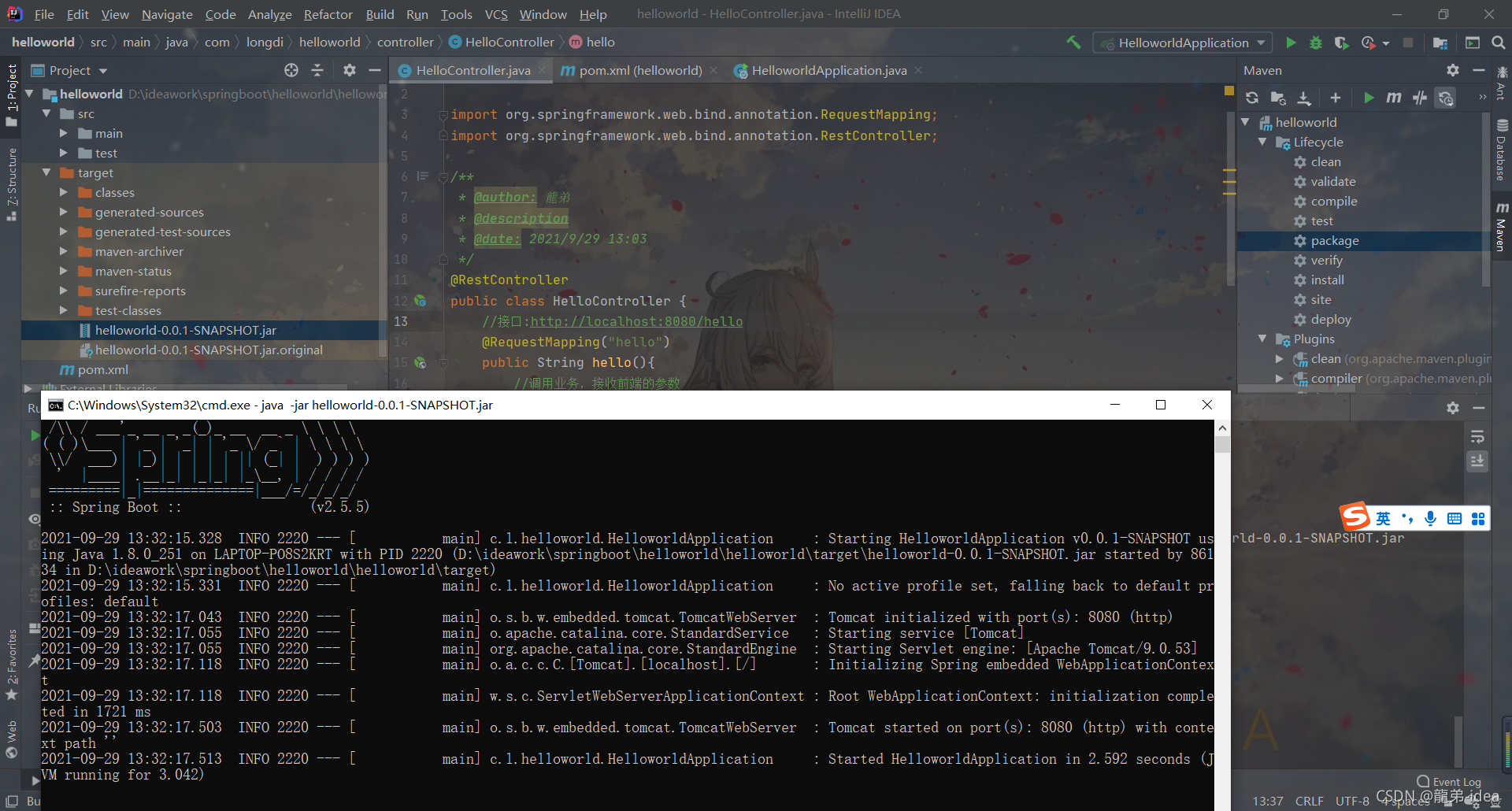1512x811 pixels.
Task: Open Run panel settings gear
Action: click(1453, 408)
